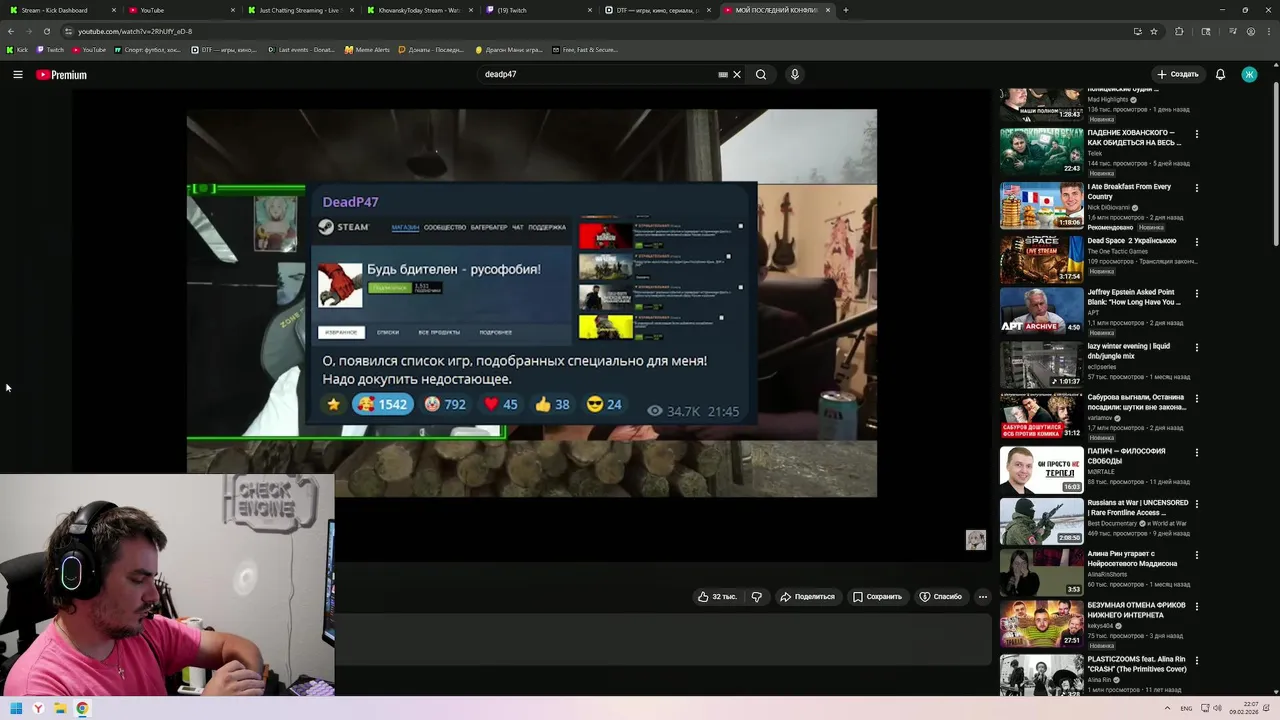Click the Поделиться share button
The image size is (1280, 720).
[807, 597]
